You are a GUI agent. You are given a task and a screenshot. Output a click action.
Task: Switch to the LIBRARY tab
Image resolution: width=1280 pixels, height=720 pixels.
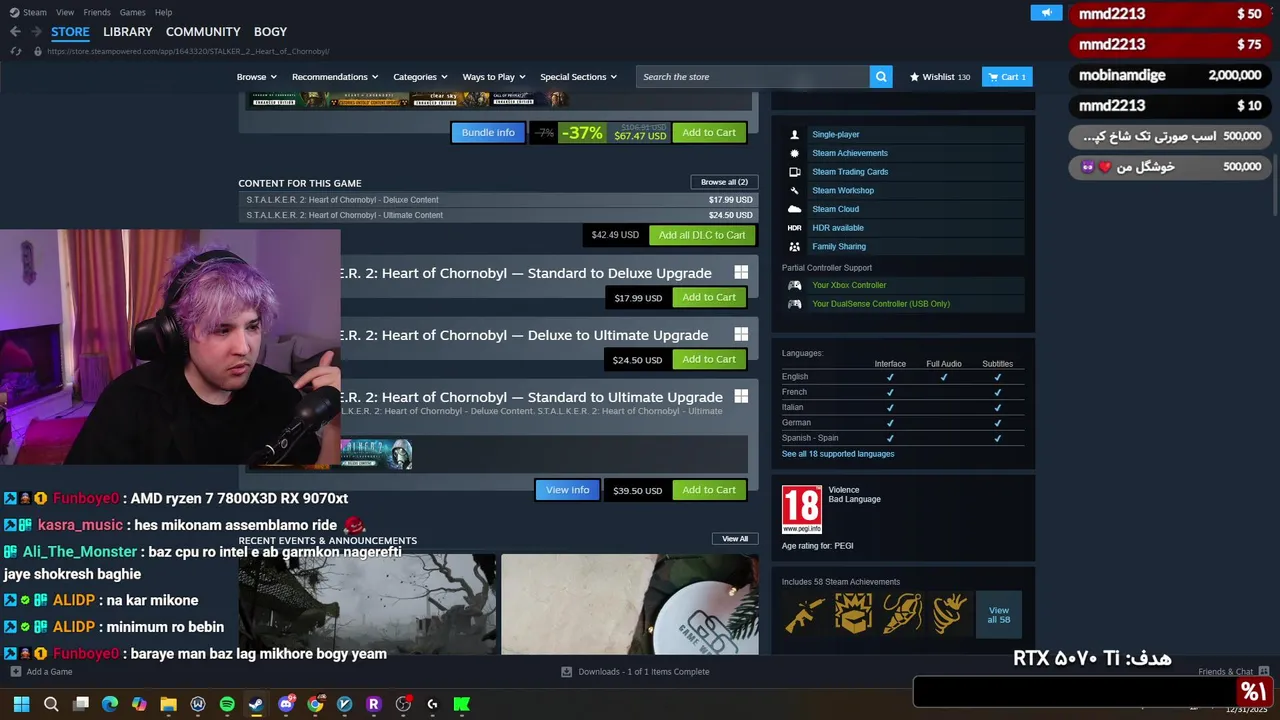coord(128,32)
